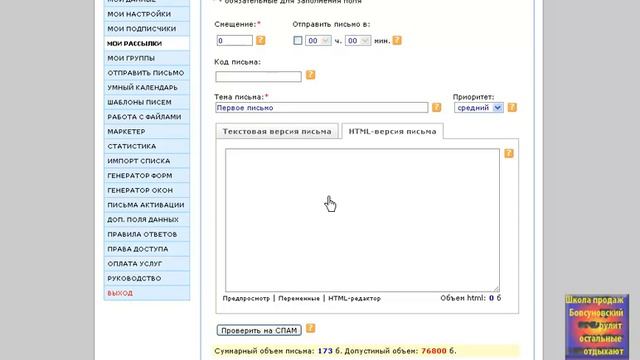The width and height of the screenshot is (640, 360).
Task: Click the Переменные link
Action: (299, 298)
